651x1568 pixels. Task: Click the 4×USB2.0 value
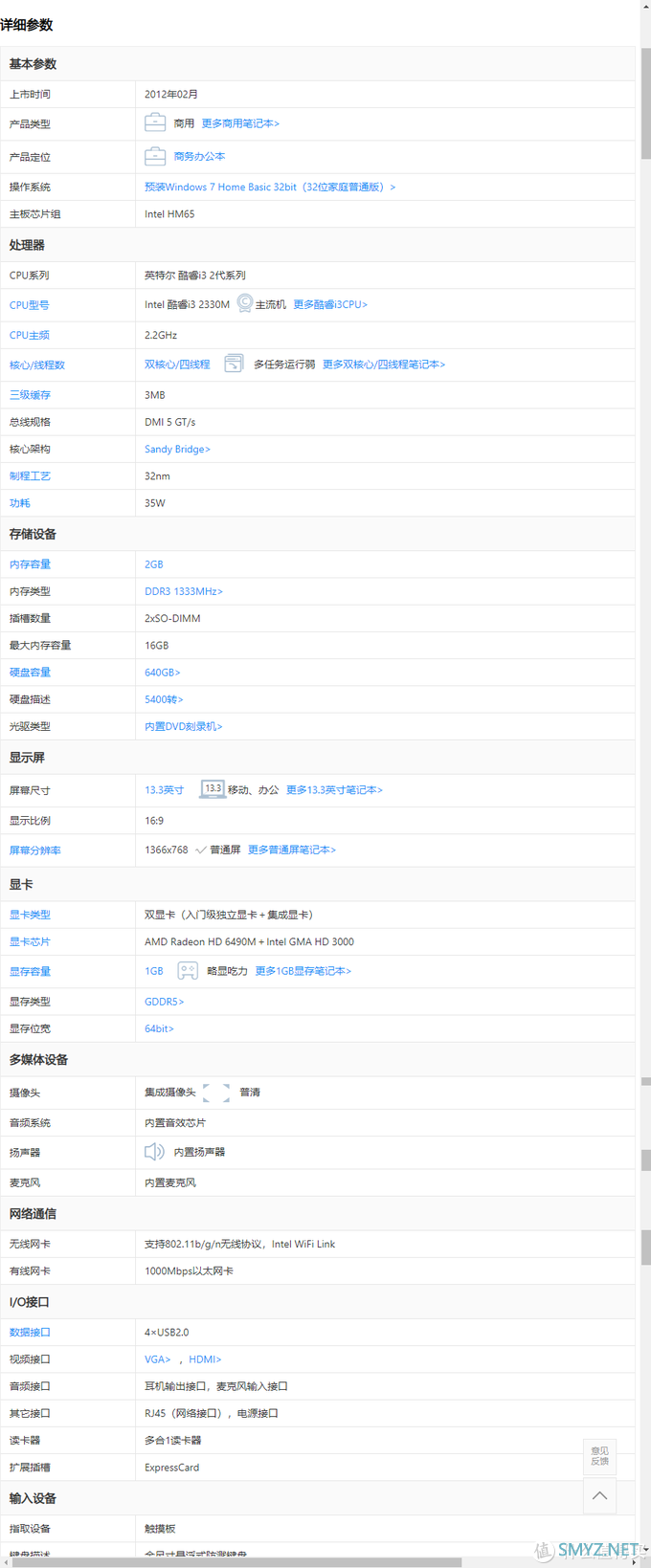point(167,1333)
